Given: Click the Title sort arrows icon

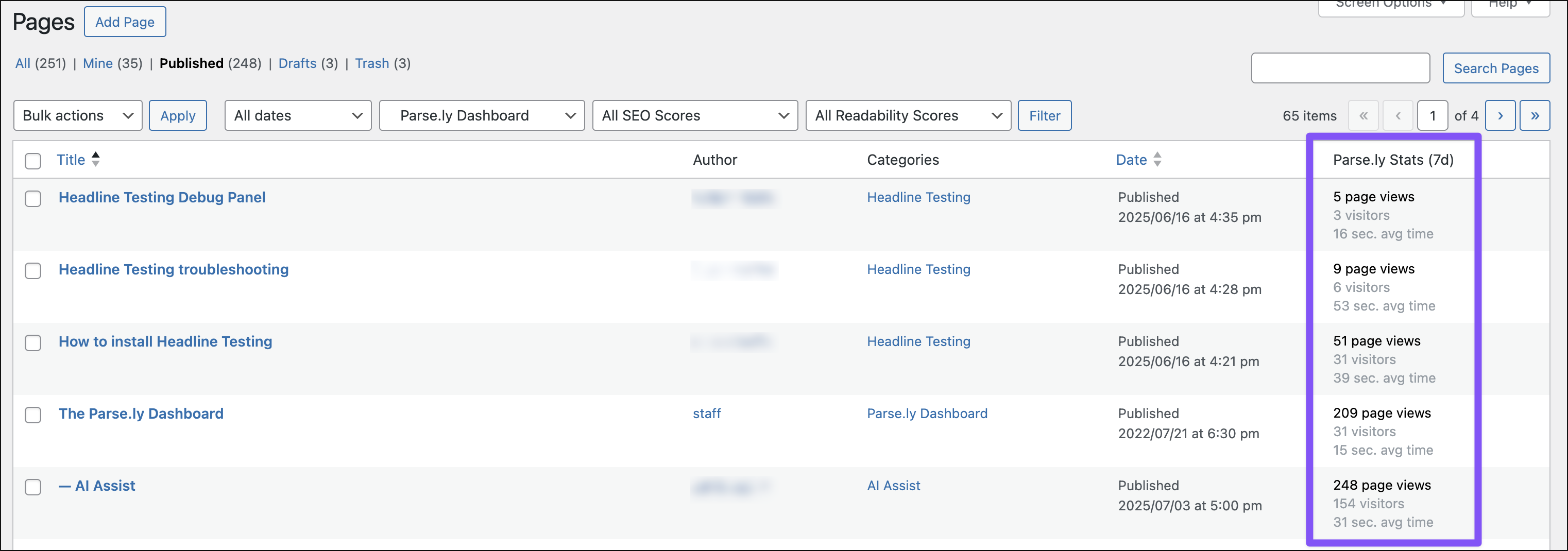Looking at the screenshot, I should pyautogui.click(x=96, y=160).
